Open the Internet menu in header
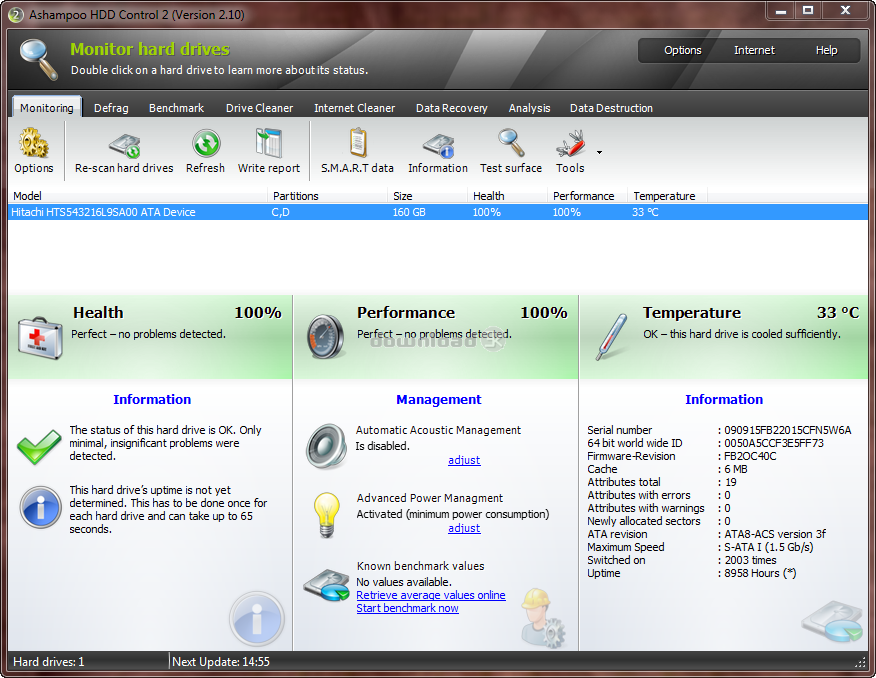876x678 pixels. pyautogui.click(x=754, y=50)
